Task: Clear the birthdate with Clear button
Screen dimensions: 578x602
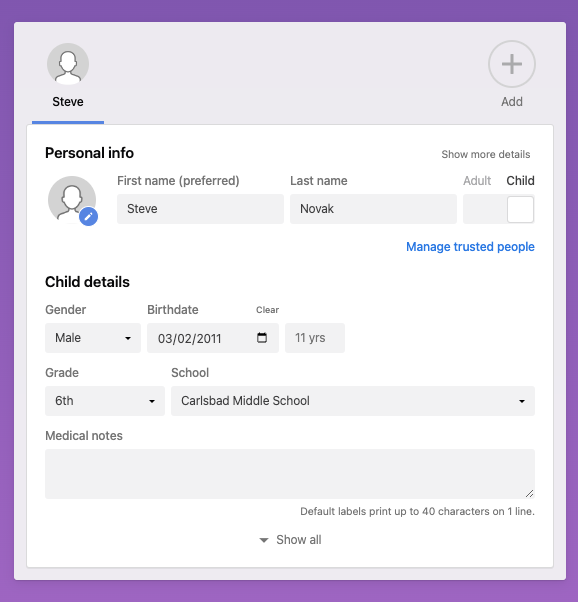Action: (267, 310)
